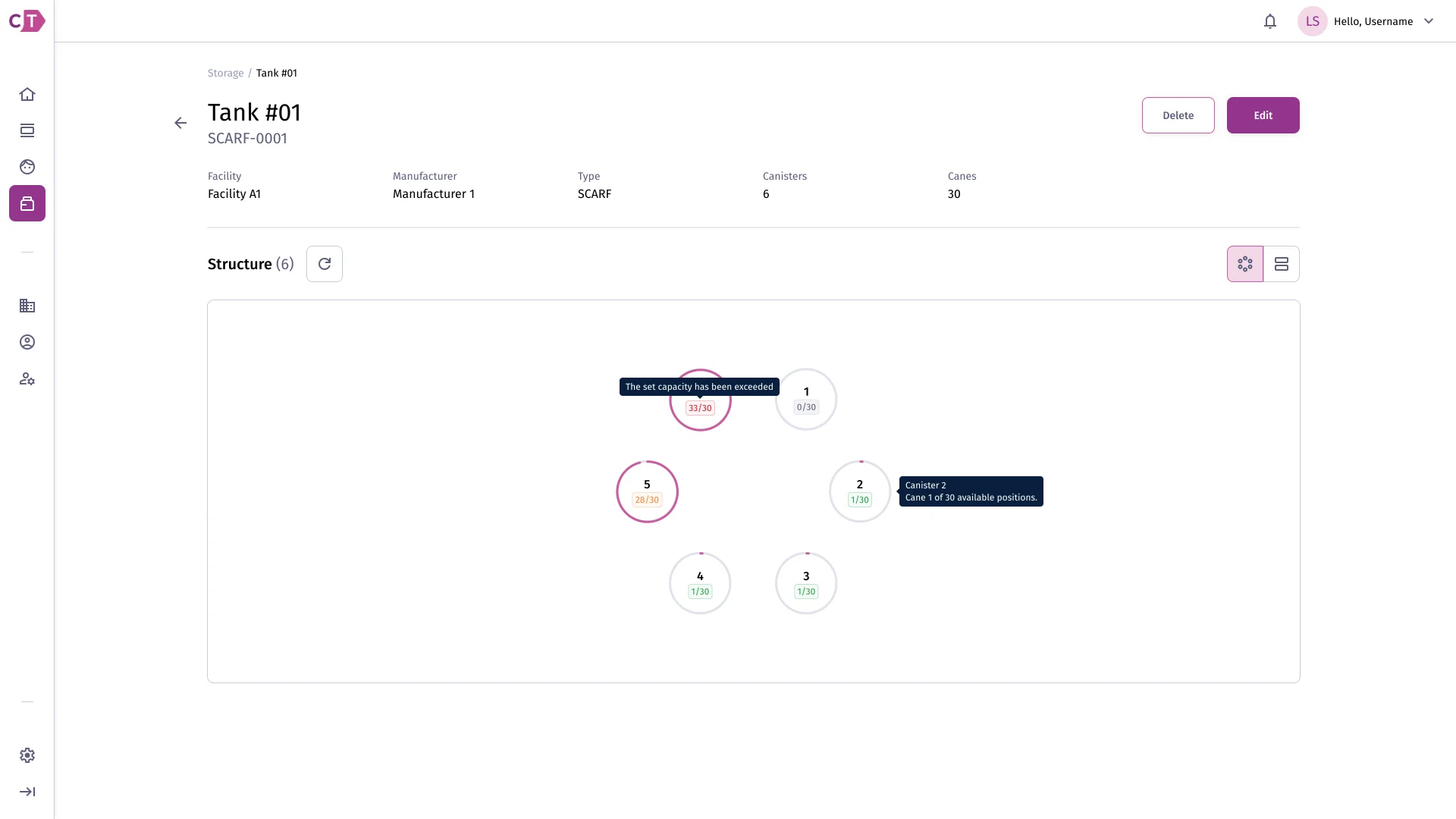Click the Canes value 30
This screenshot has height=819, width=1456.
point(954,194)
